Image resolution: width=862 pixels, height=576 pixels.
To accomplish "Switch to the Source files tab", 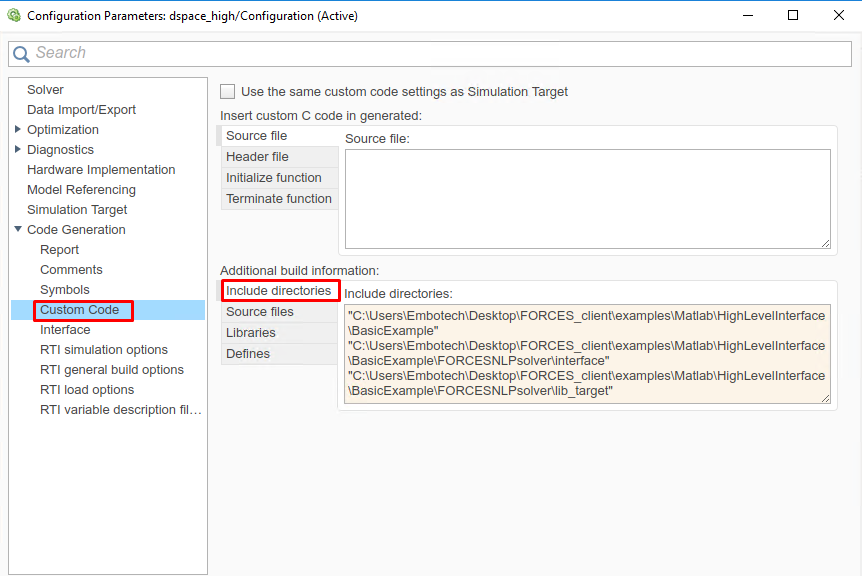I will [260, 312].
